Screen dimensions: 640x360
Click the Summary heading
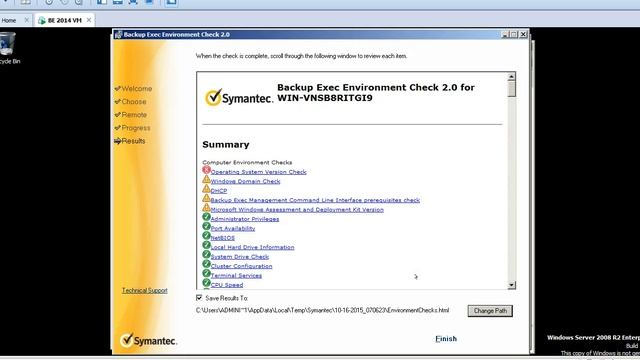tap(226, 144)
